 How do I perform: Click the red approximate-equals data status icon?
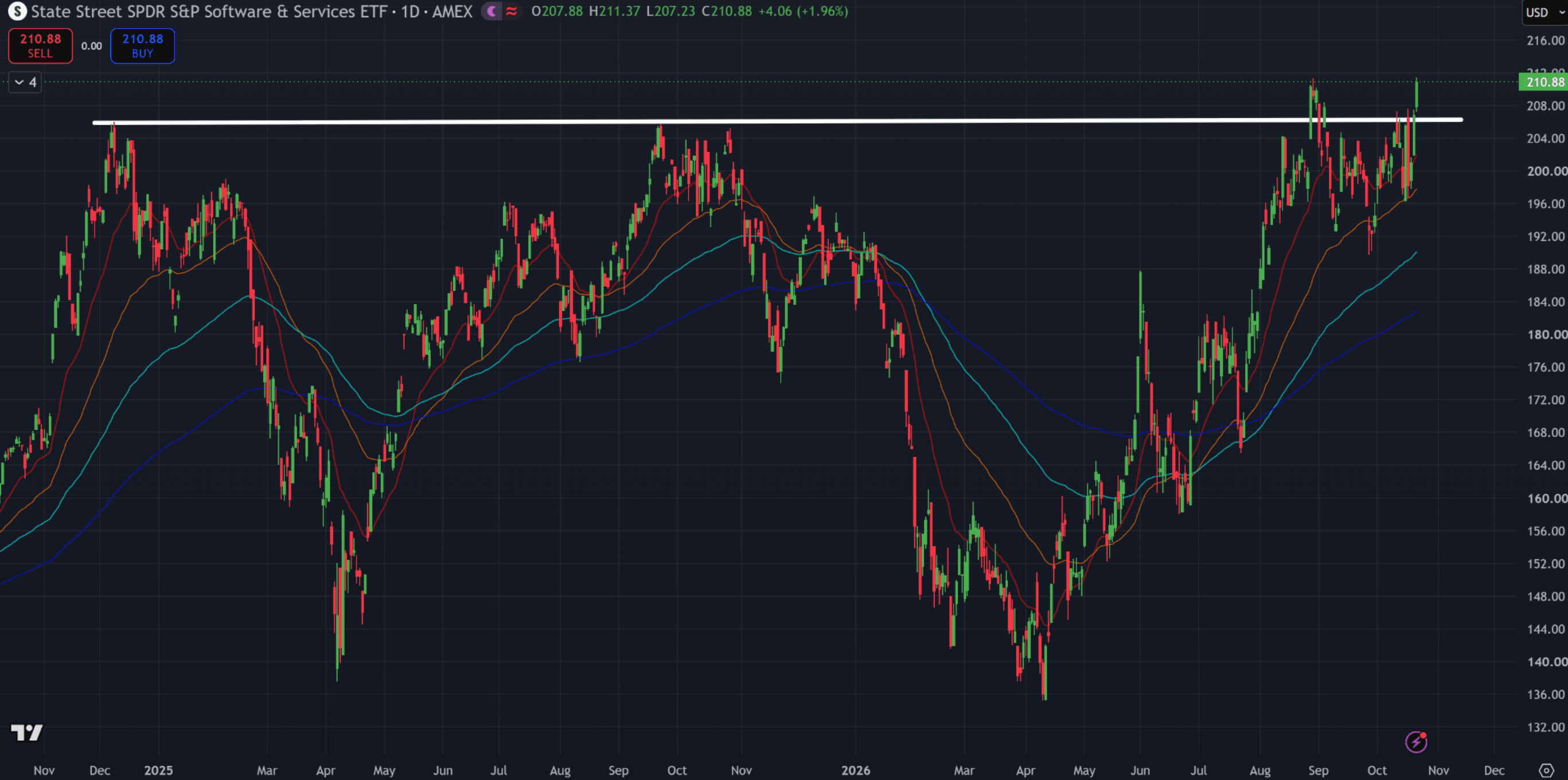click(x=512, y=11)
